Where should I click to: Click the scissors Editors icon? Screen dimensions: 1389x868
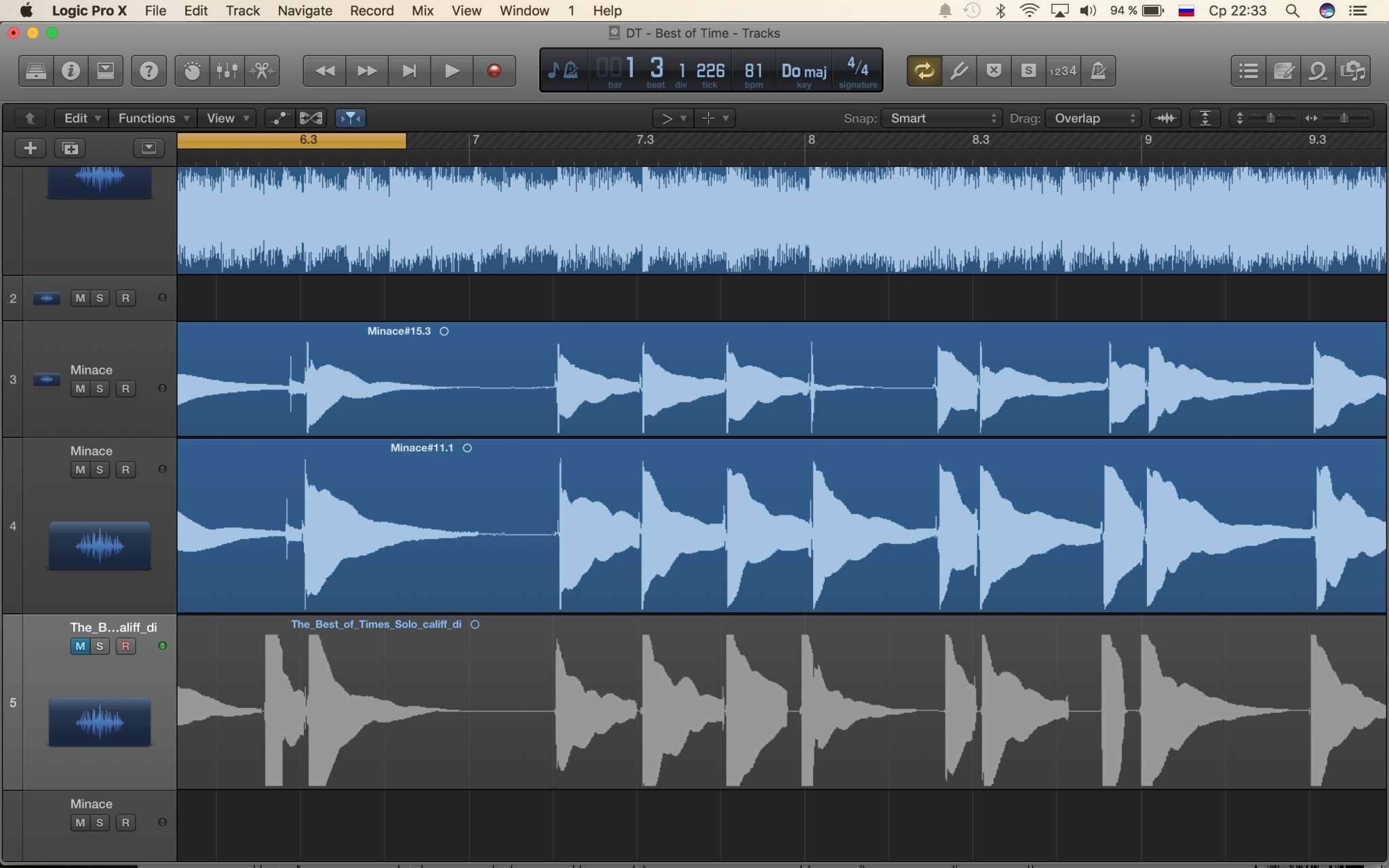tap(262, 71)
